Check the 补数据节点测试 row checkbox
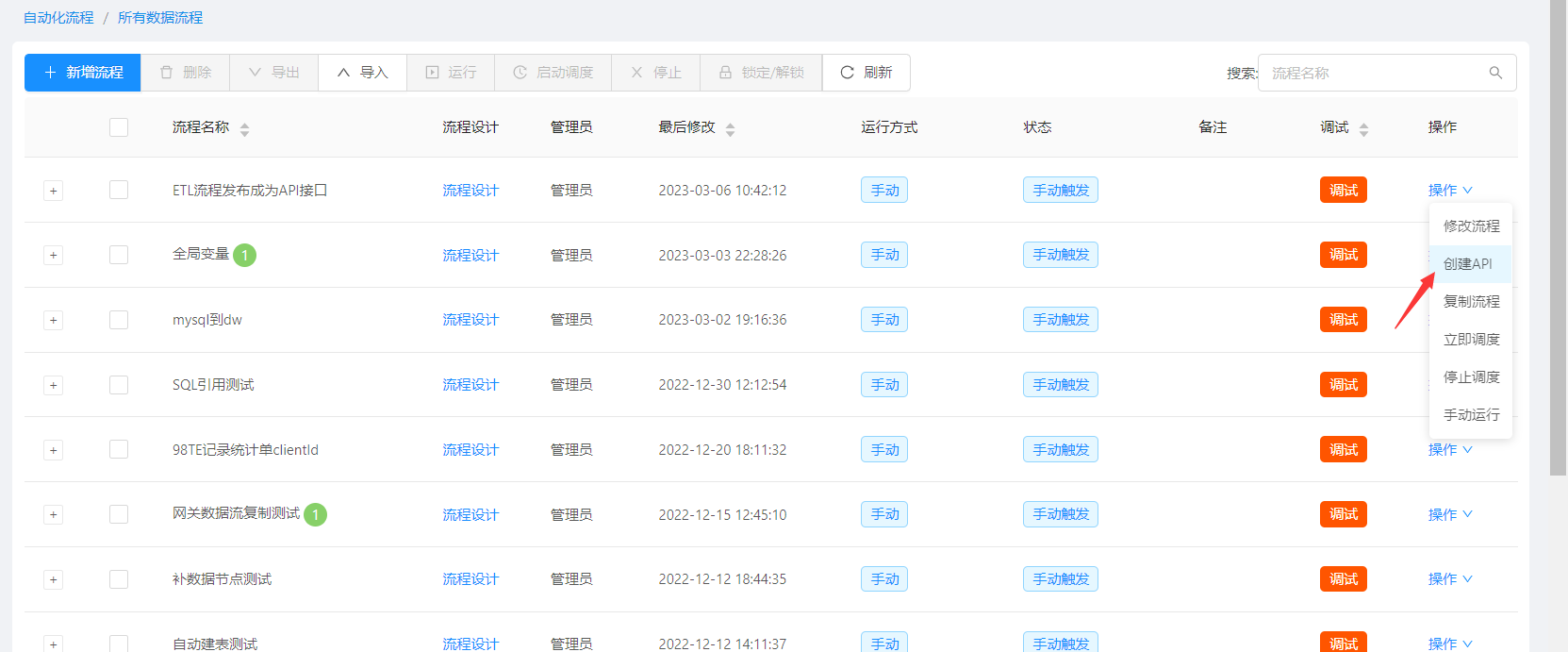 (119, 579)
